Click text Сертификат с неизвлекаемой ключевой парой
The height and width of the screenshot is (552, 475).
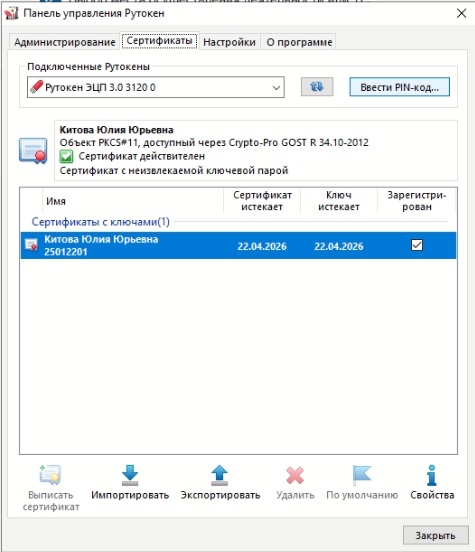174,171
